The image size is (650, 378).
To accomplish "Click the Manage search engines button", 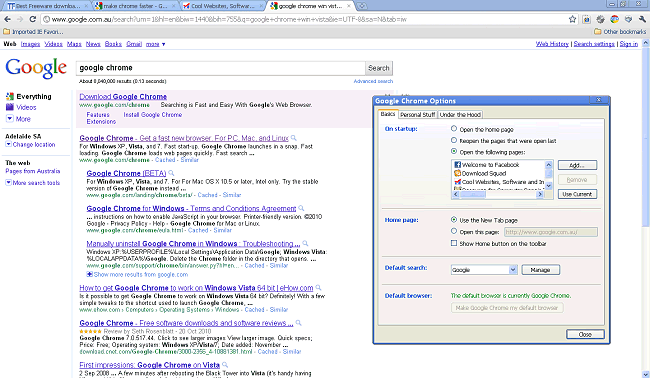I will 541,270.
